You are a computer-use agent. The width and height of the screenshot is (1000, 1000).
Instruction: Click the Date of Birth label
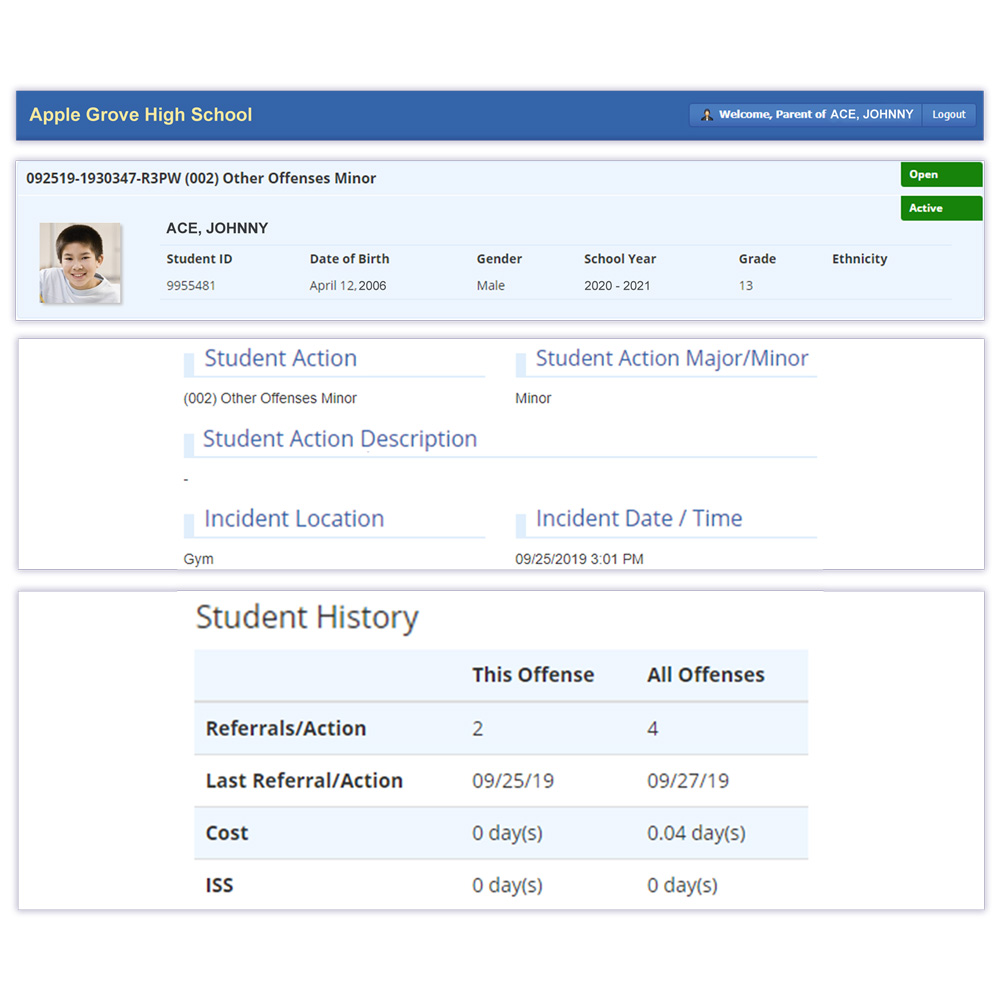pyautogui.click(x=349, y=259)
